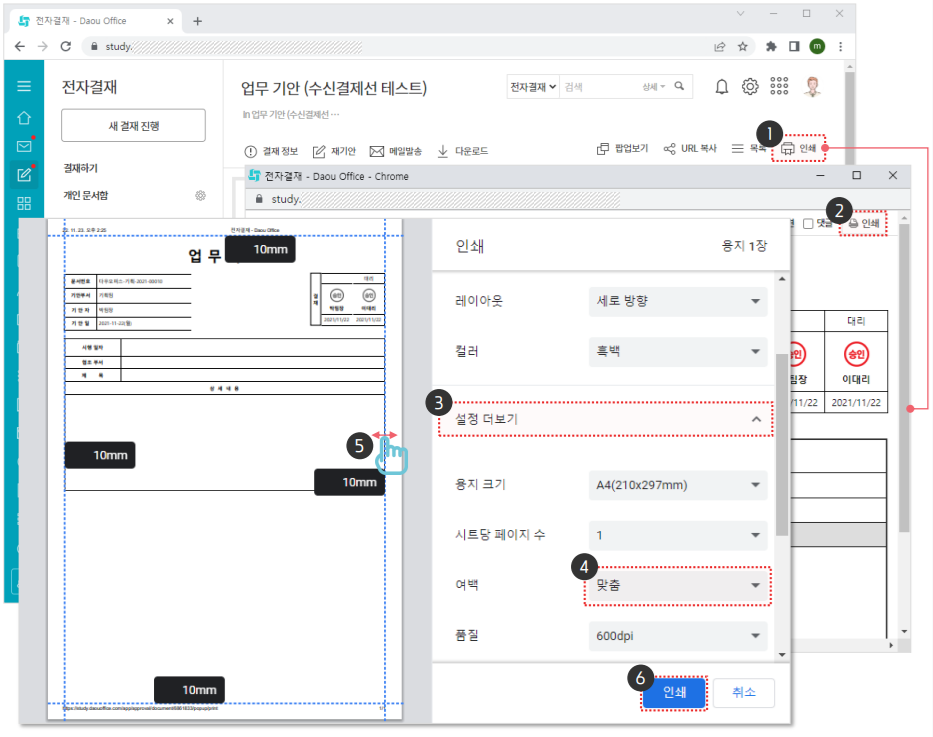Bookmark the page with Chrome's star icon
The width and height of the screenshot is (933, 737).
point(743,46)
